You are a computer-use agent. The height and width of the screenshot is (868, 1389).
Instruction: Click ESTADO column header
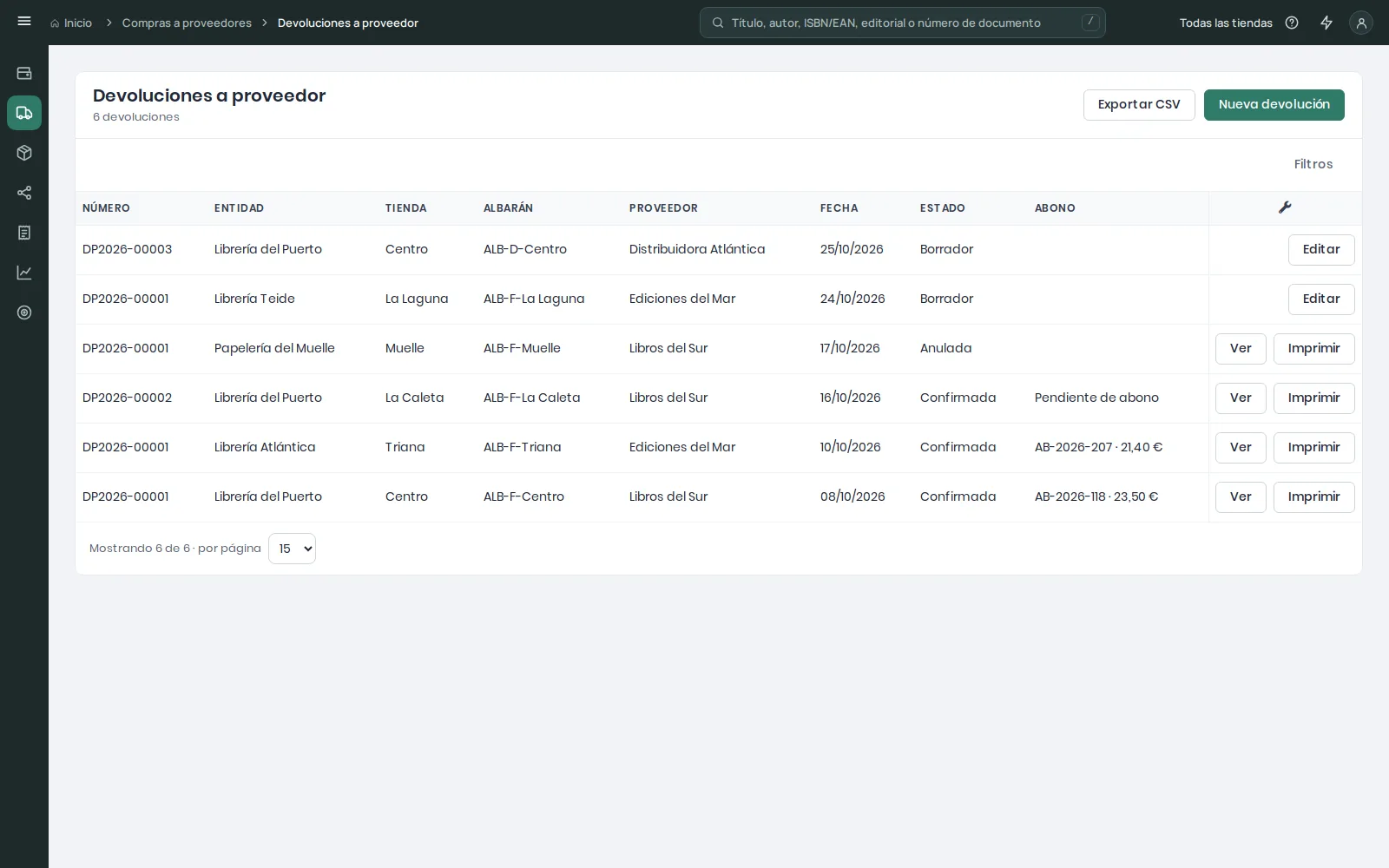942,208
